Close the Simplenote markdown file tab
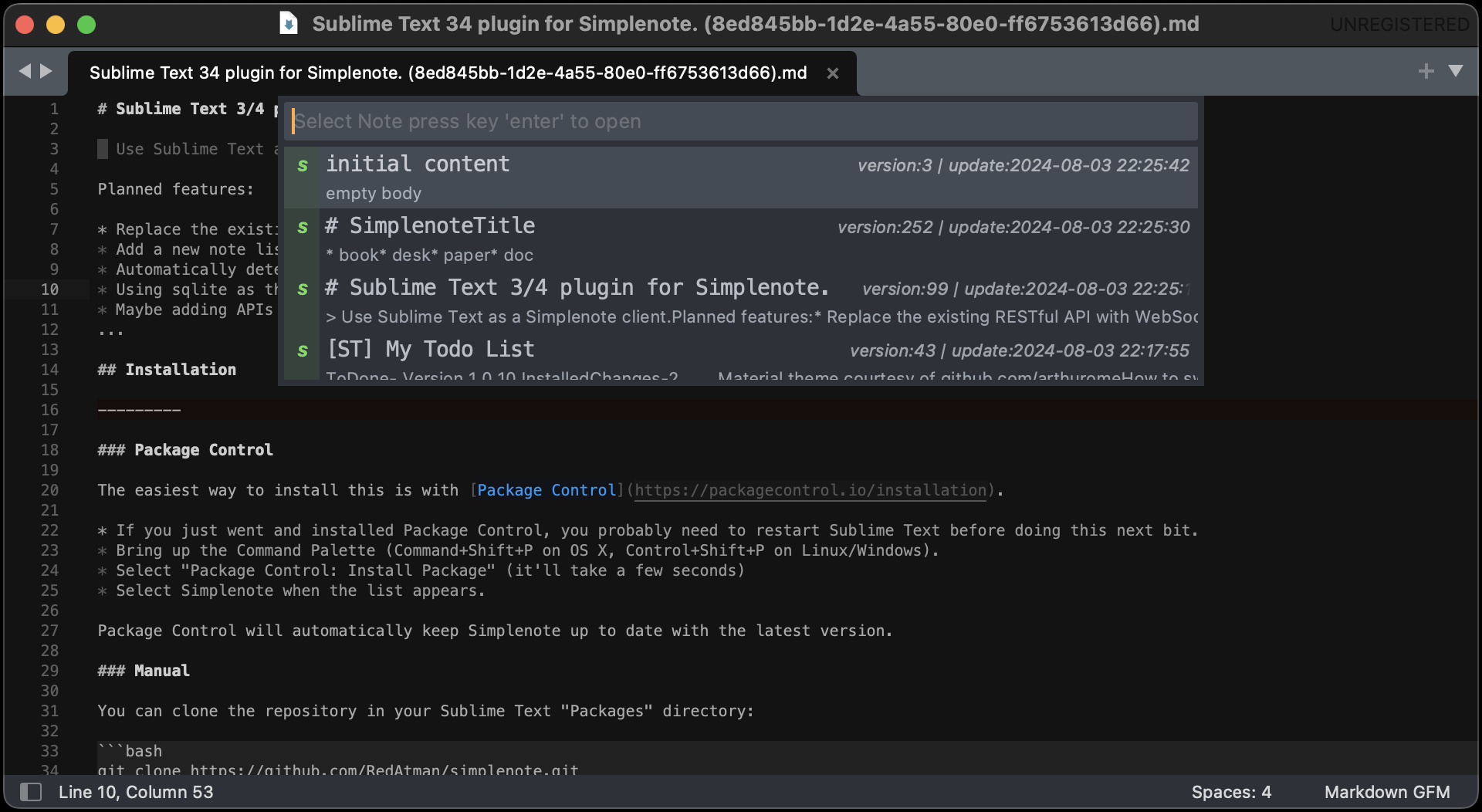The width and height of the screenshot is (1482, 812). pos(833,73)
